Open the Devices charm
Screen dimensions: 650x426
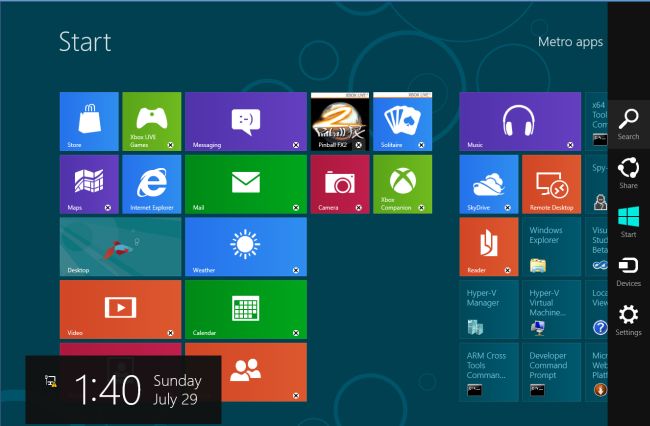pyautogui.click(x=628, y=271)
